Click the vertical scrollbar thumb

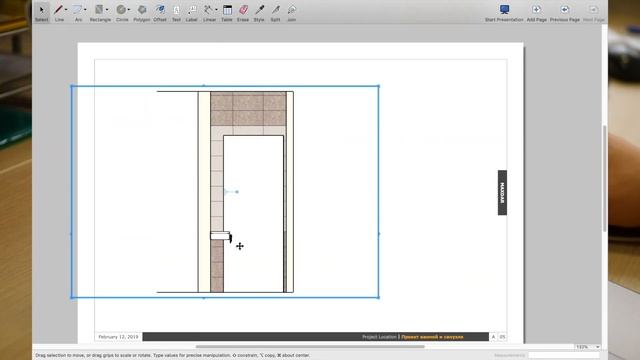click(604, 179)
